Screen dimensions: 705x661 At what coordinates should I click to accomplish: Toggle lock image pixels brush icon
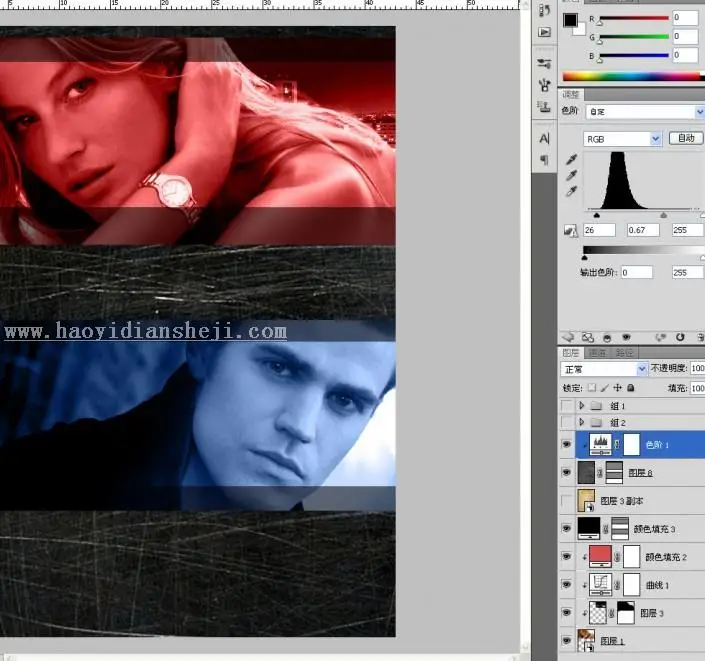[x=605, y=388]
